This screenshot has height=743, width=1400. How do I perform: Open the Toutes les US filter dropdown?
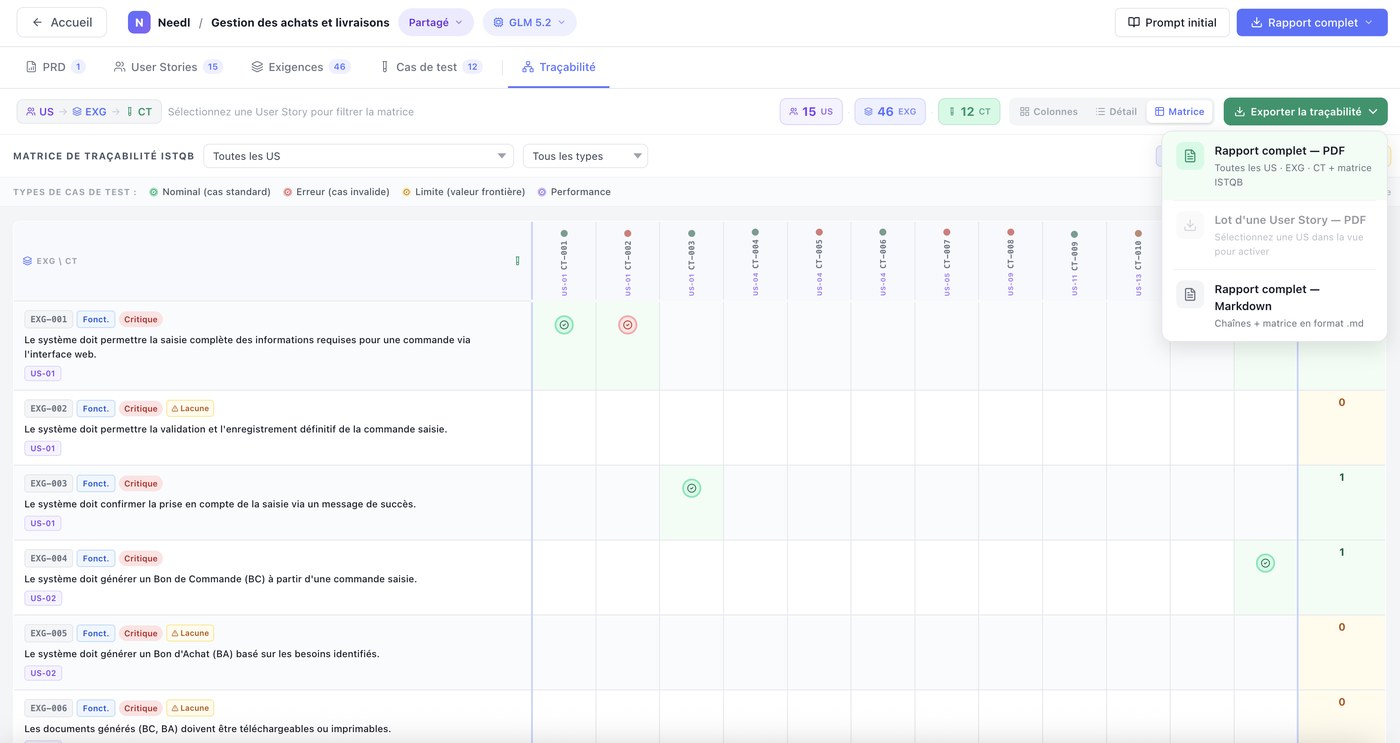(358, 156)
